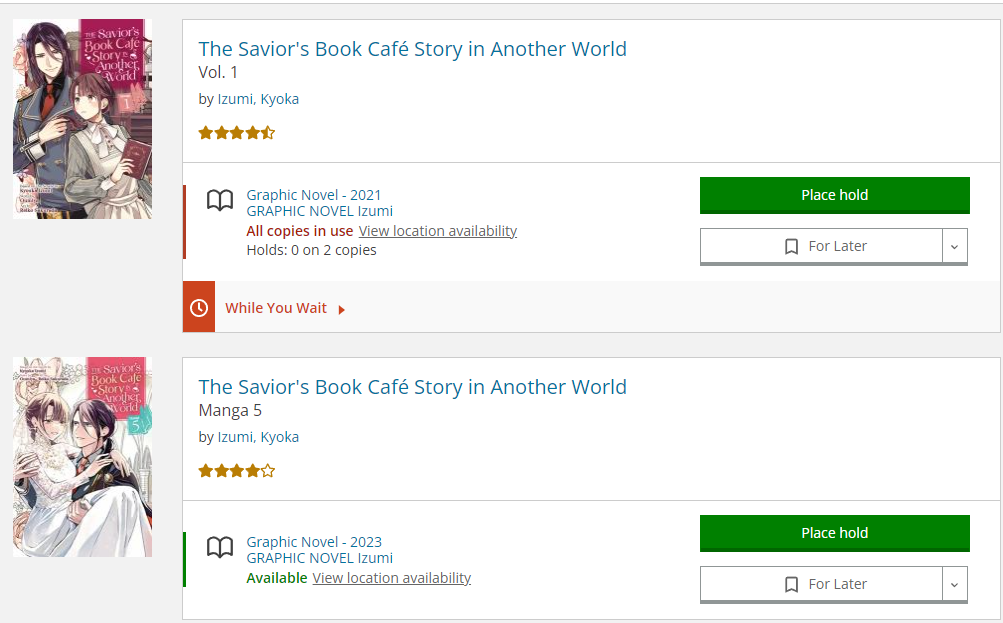Click the star rating for Vol. 1
This screenshot has height=623, width=1003.
coord(237,132)
